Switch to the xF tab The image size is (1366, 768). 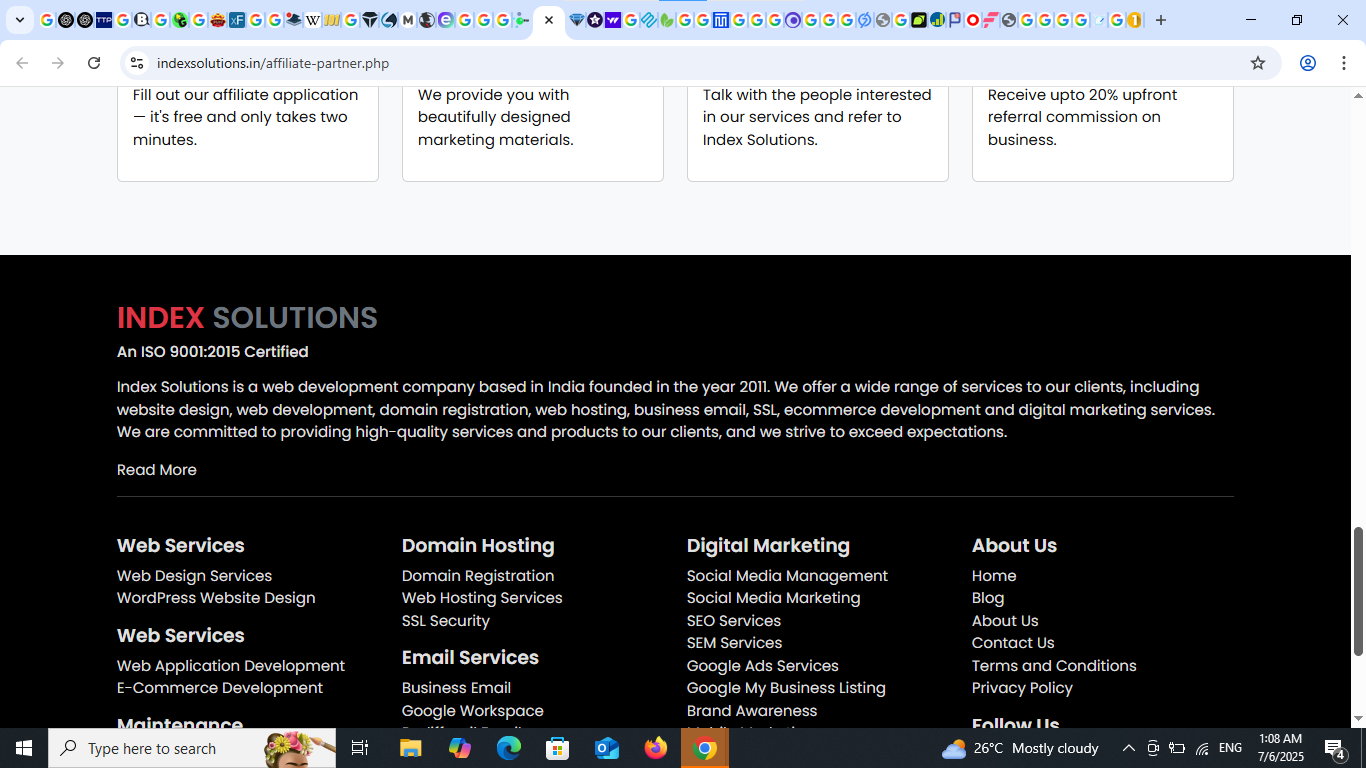pyautogui.click(x=237, y=20)
